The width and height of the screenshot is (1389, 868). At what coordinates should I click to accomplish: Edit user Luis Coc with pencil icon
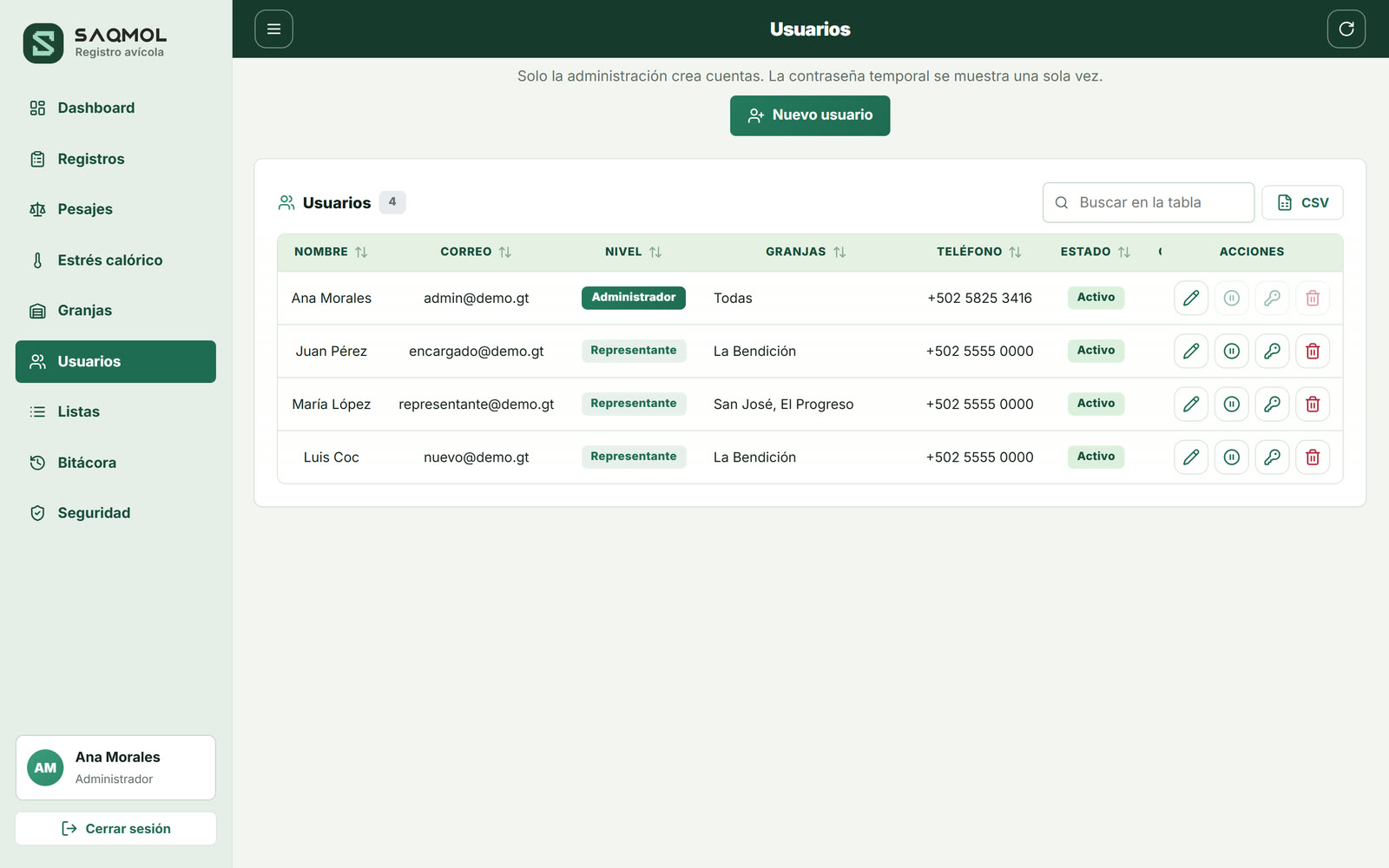tap(1191, 457)
